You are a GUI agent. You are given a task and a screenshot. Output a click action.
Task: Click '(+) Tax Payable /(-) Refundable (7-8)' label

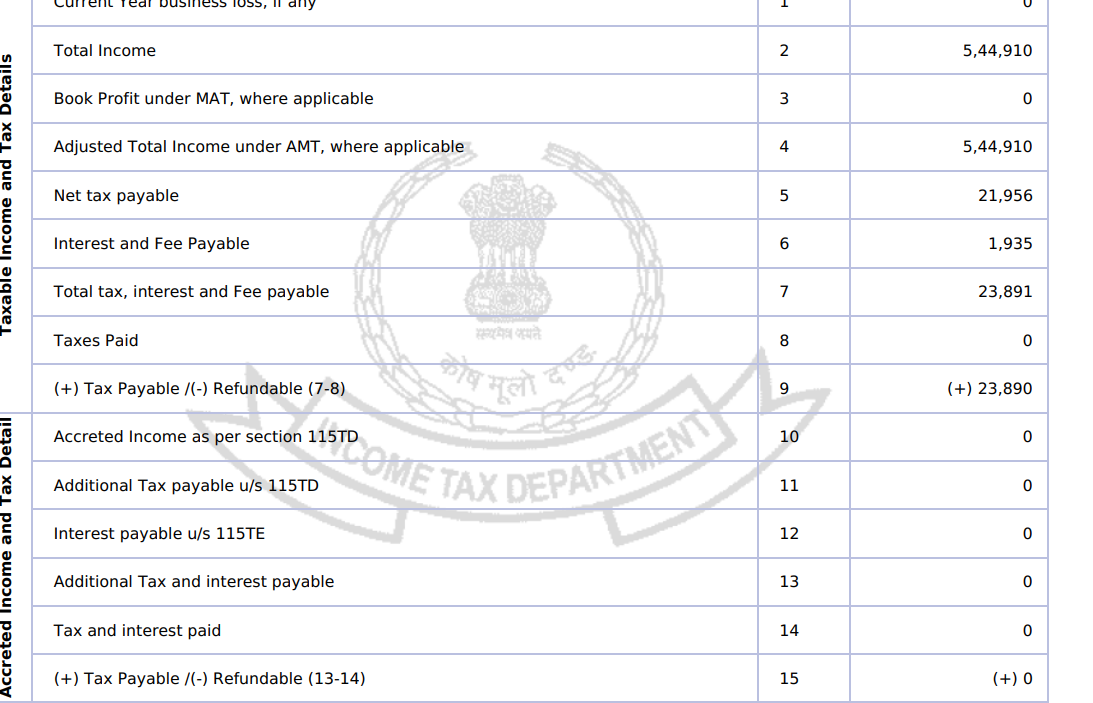click(x=199, y=389)
